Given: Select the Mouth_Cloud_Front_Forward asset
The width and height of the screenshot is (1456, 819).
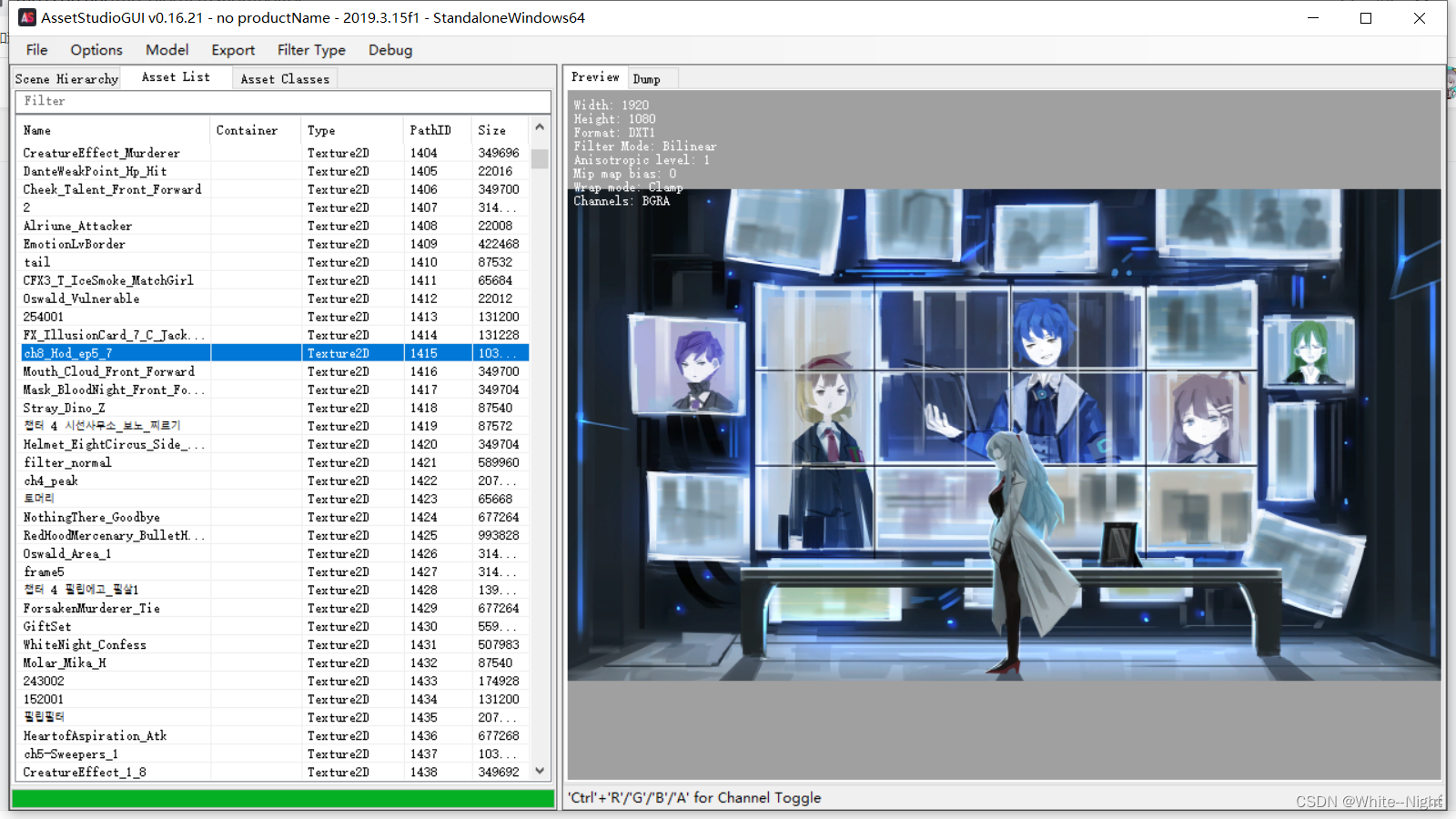Looking at the screenshot, I should coord(275,371).
